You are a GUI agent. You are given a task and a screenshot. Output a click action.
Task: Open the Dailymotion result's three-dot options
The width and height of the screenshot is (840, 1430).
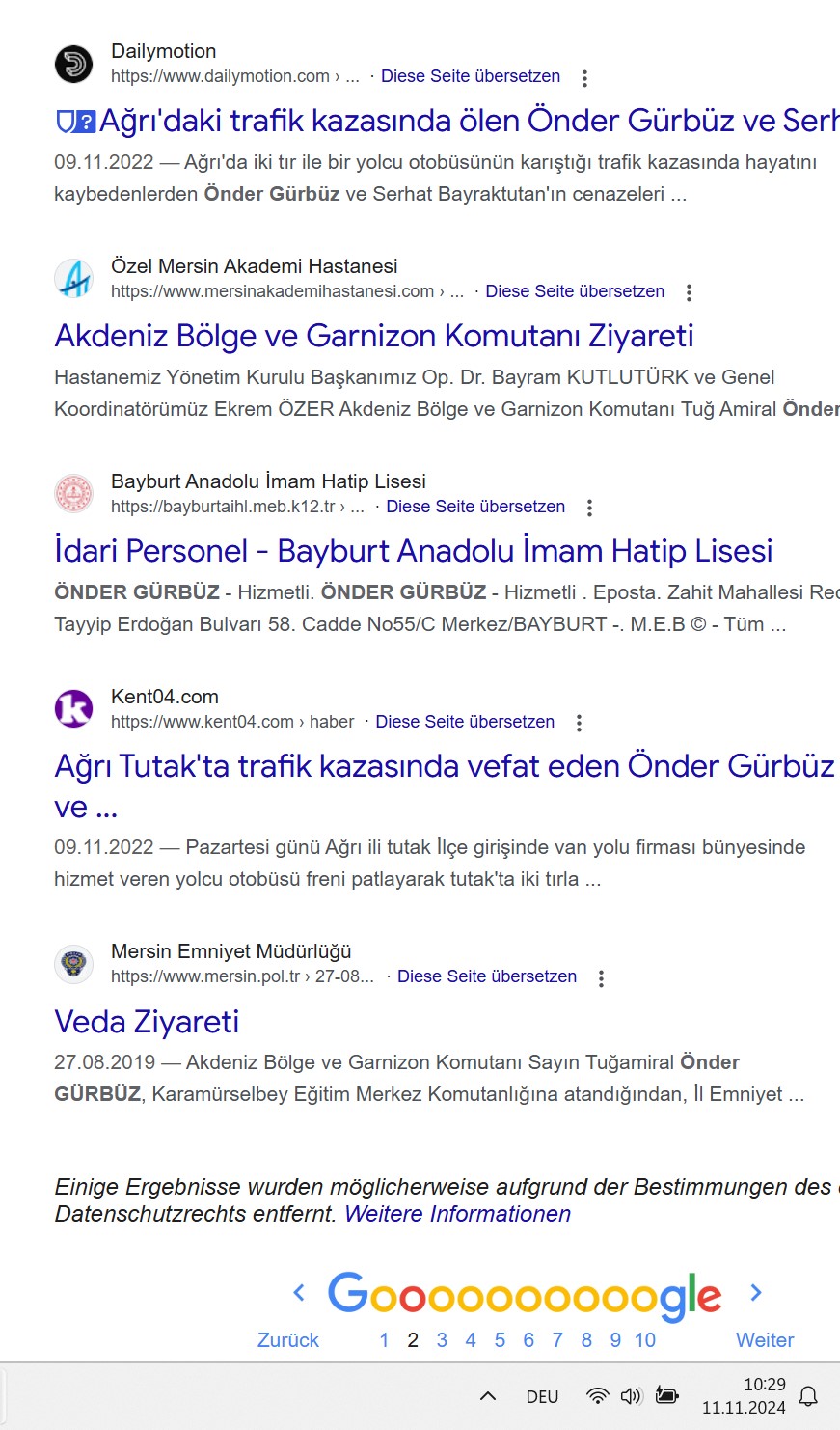584,78
